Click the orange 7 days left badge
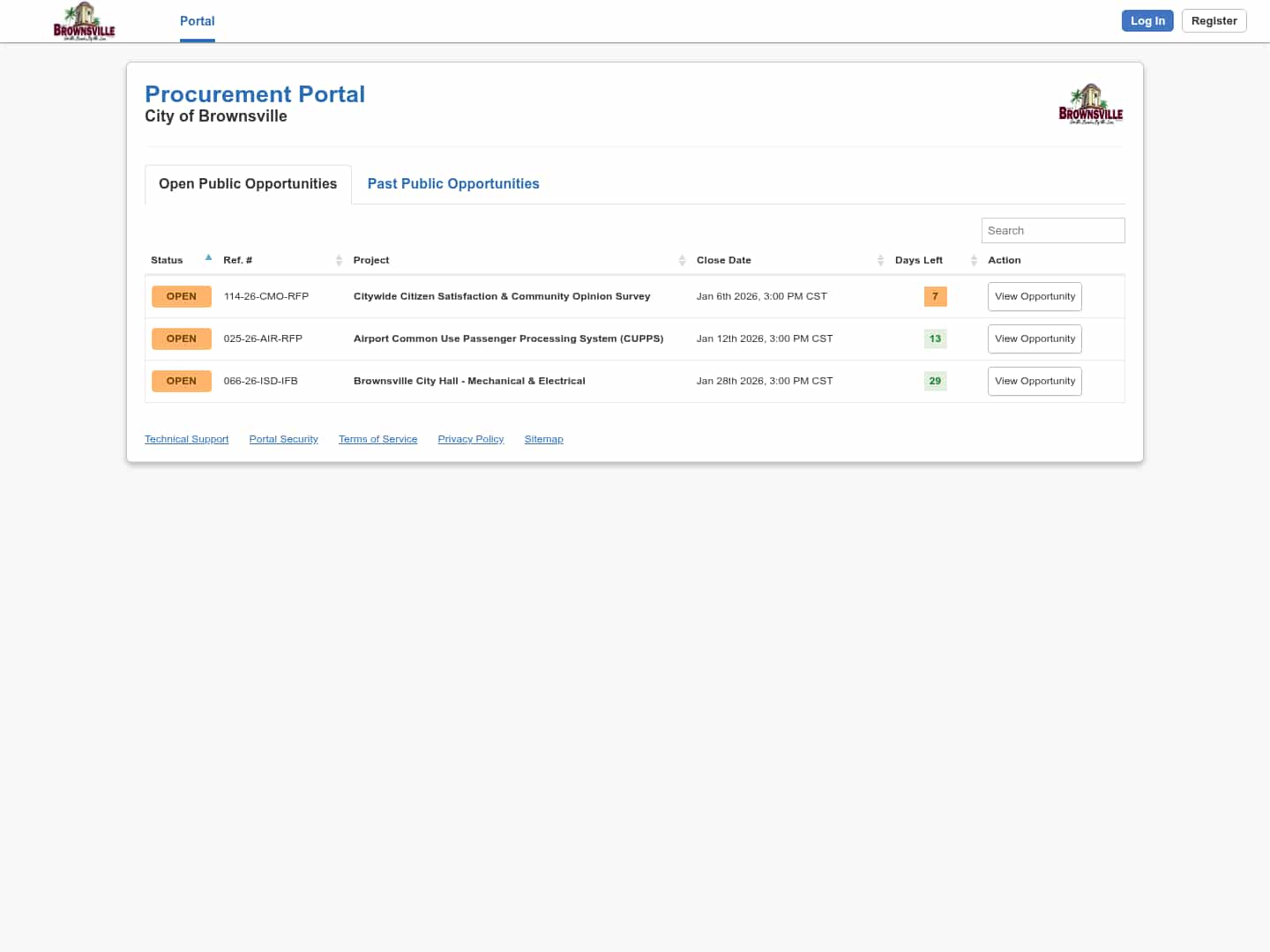The width and height of the screenshot is (1270, 952). pos(935,296)
